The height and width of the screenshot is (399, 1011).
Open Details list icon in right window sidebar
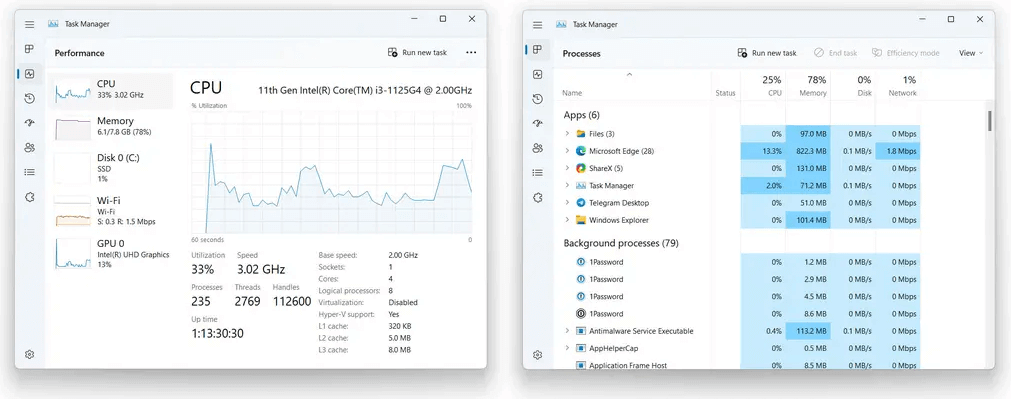point(537,173)
